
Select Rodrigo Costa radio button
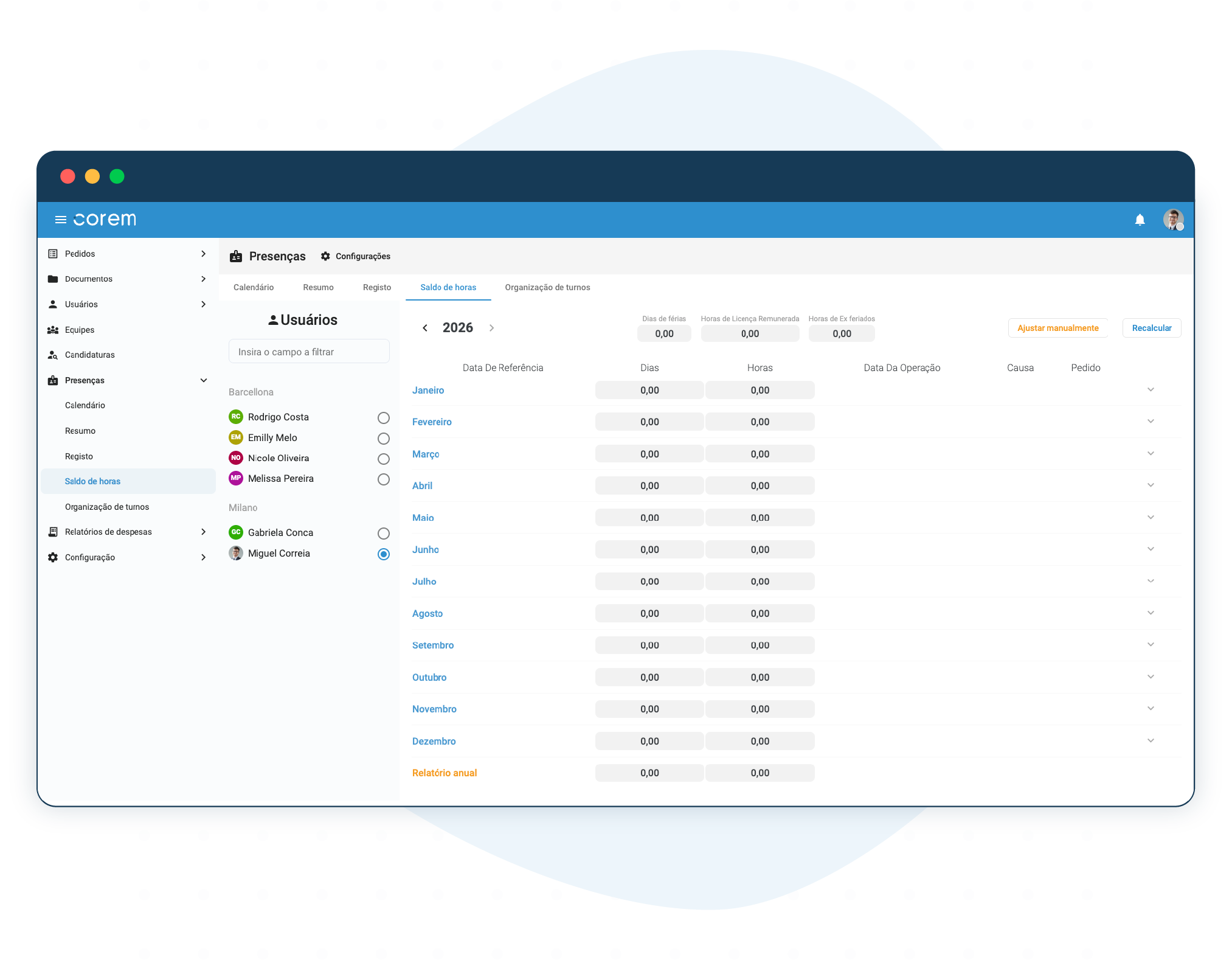coord(383,418)
